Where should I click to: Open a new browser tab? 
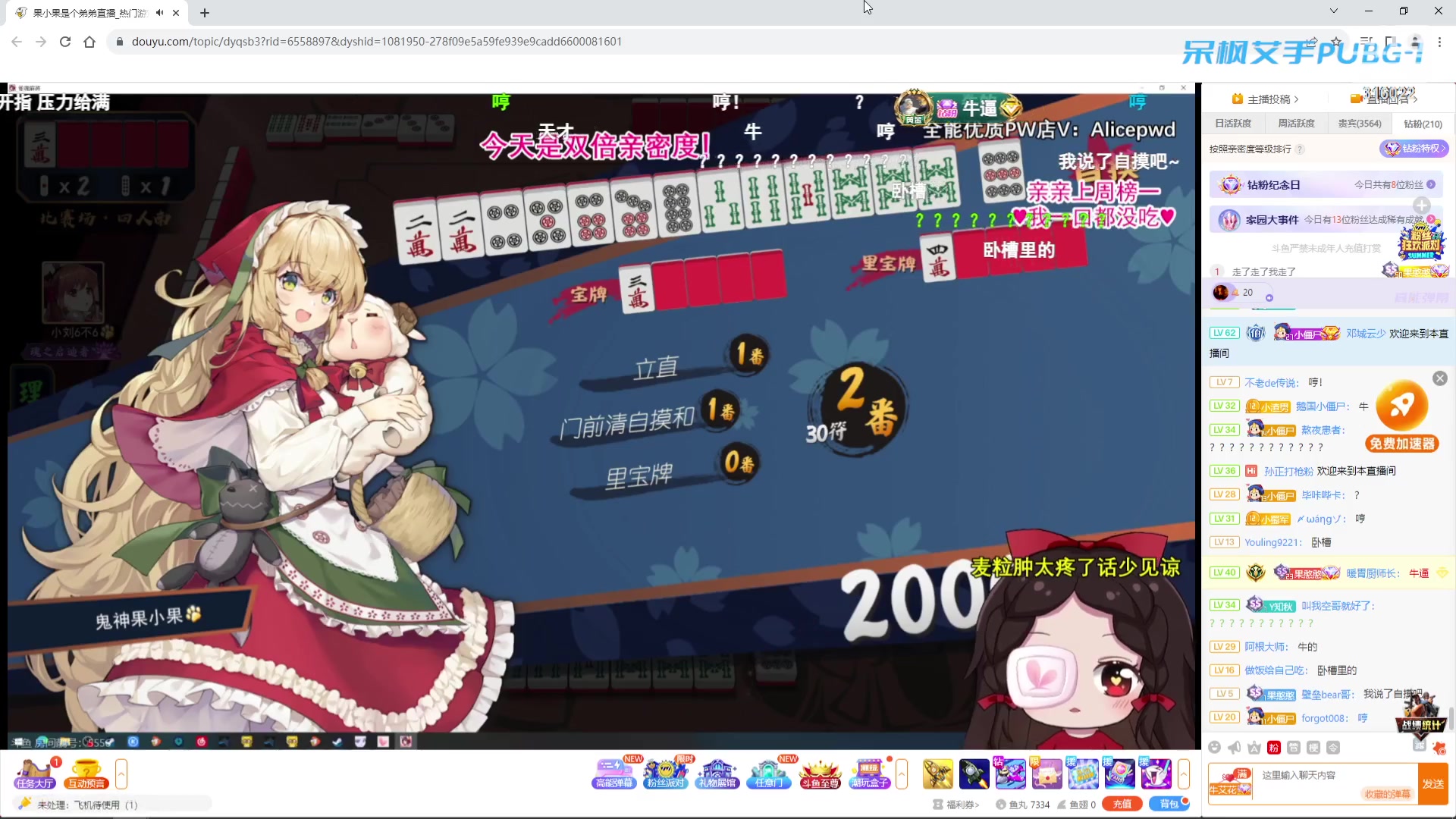tap(205, 13)
